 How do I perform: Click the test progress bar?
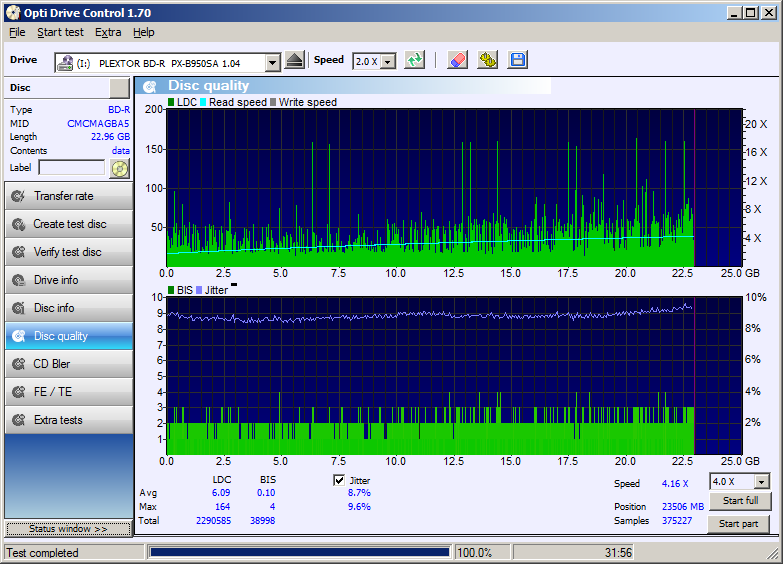pyautogui.click(x=300, y=553)
